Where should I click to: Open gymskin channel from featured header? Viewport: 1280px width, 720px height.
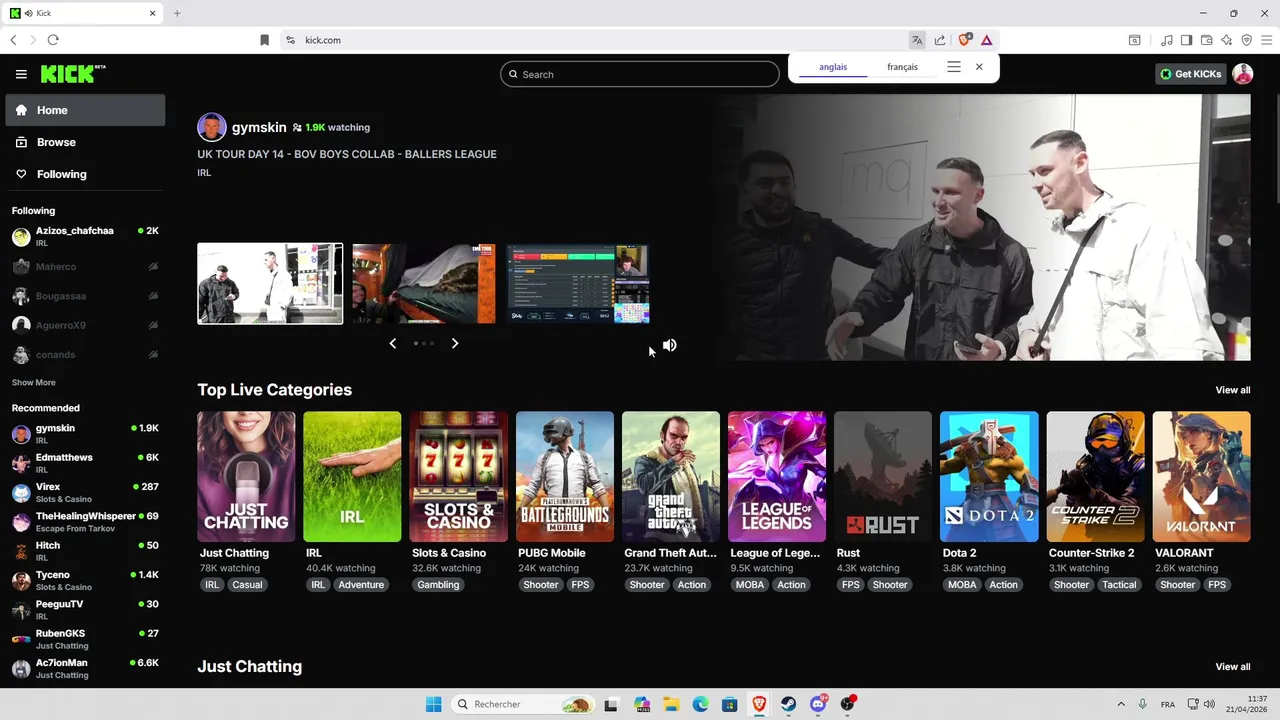point(259,127)
